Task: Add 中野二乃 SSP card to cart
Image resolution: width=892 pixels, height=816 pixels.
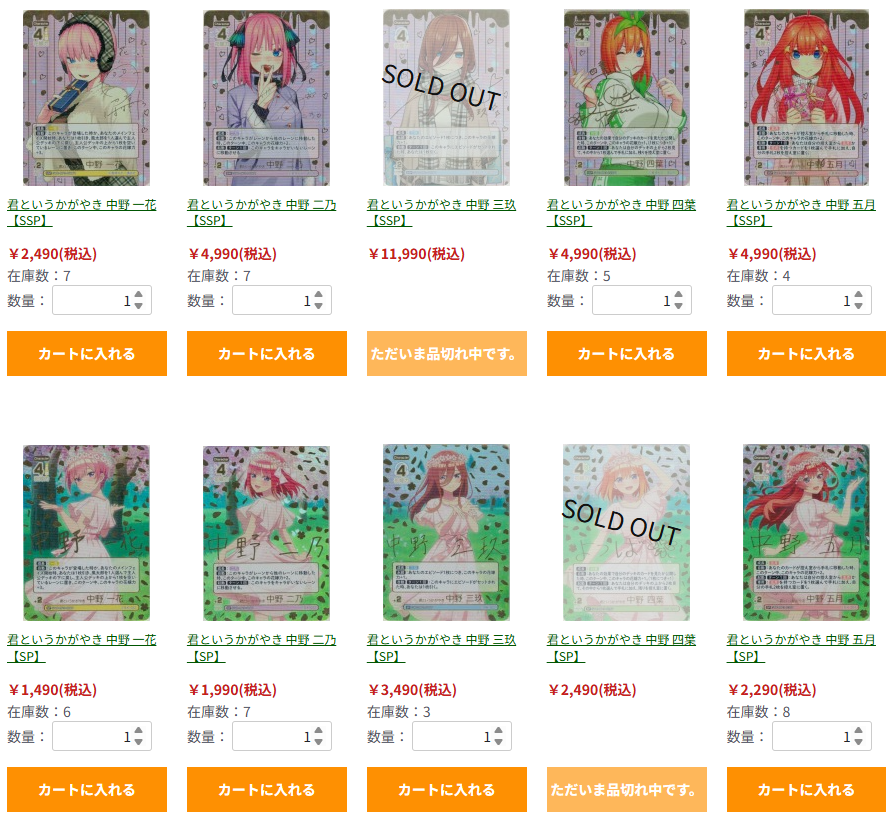Action: [x=267, y=353]
